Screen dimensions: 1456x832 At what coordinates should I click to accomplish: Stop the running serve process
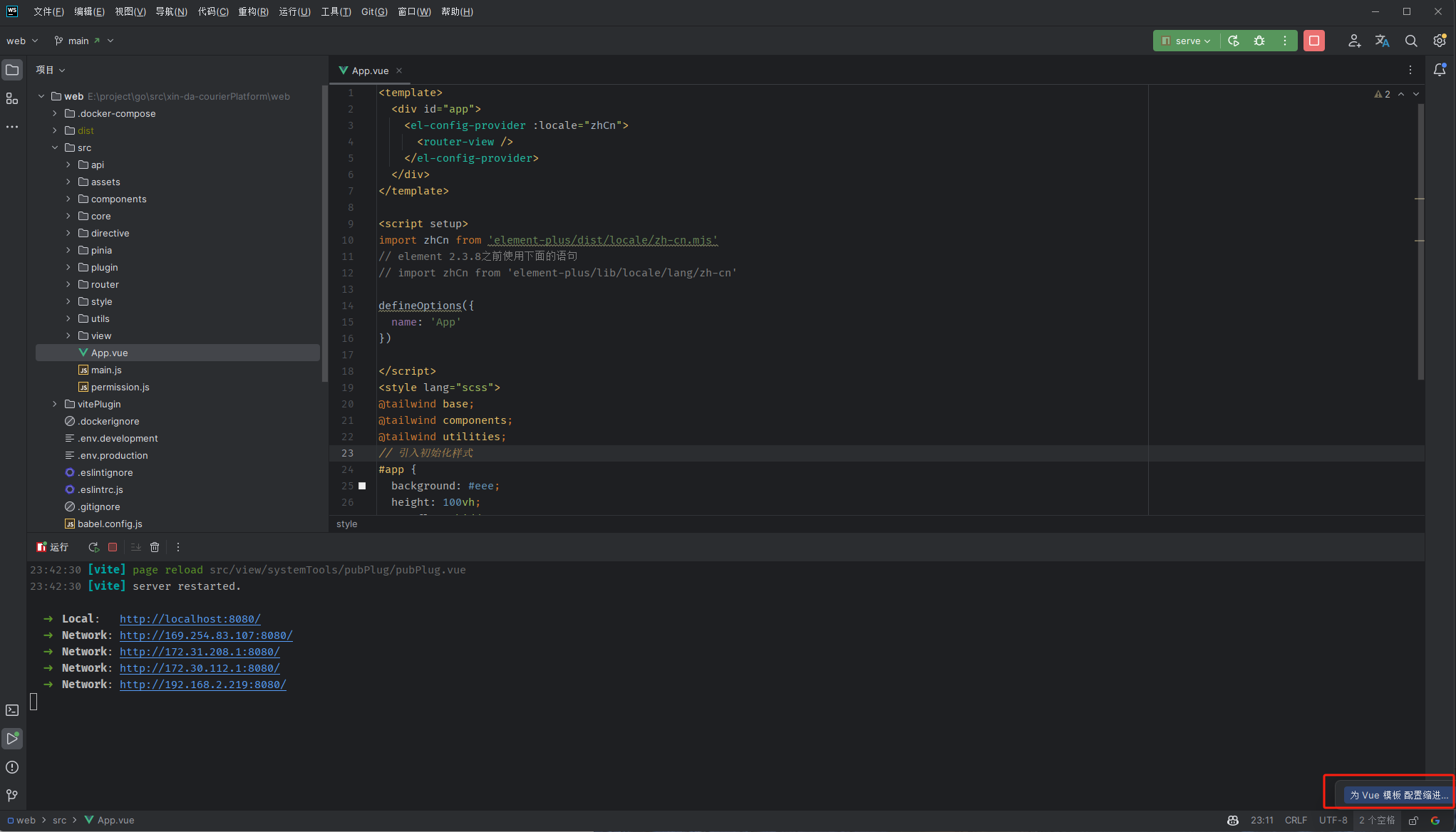tap(1314, 41)
